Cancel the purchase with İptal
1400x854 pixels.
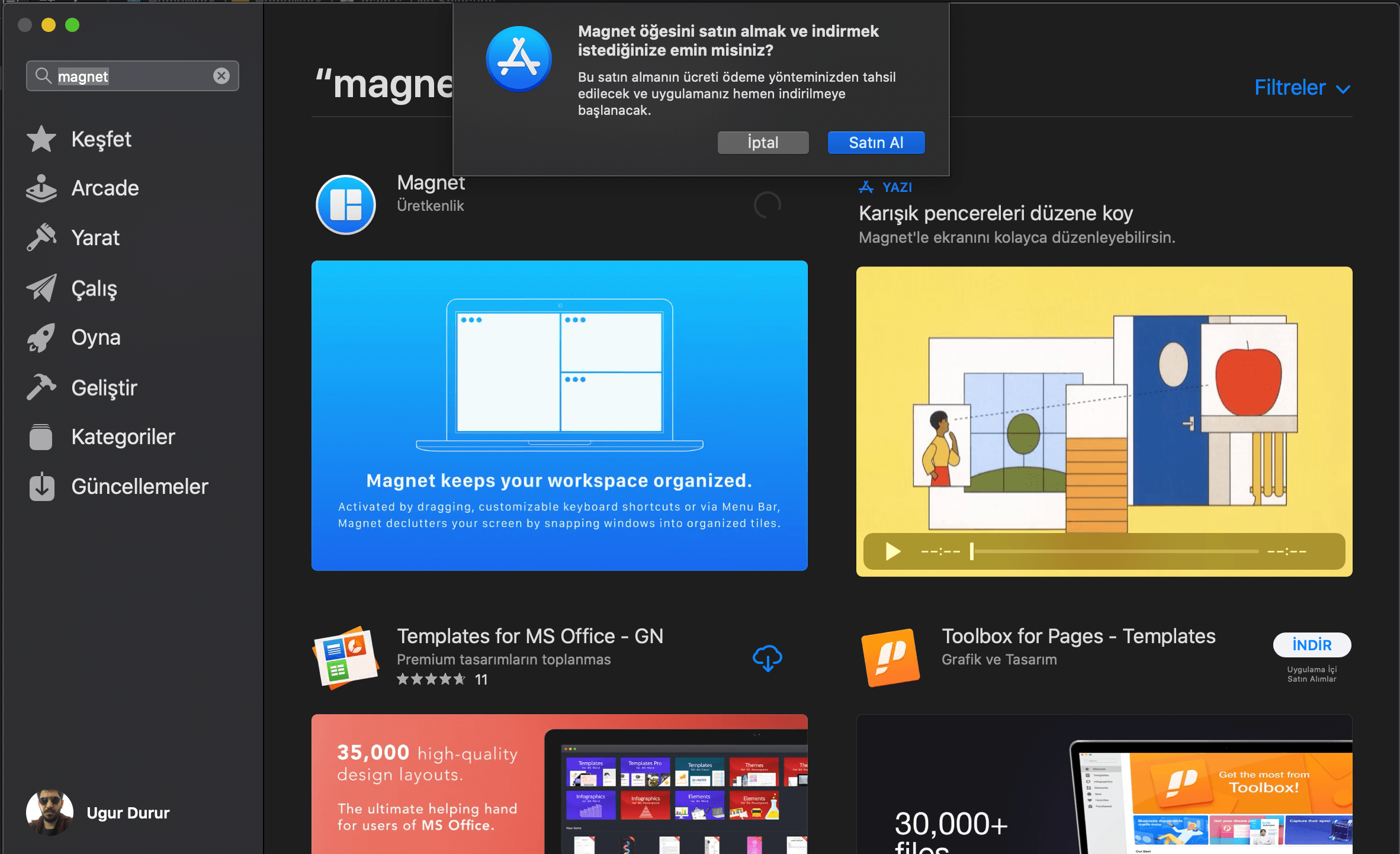763,142
